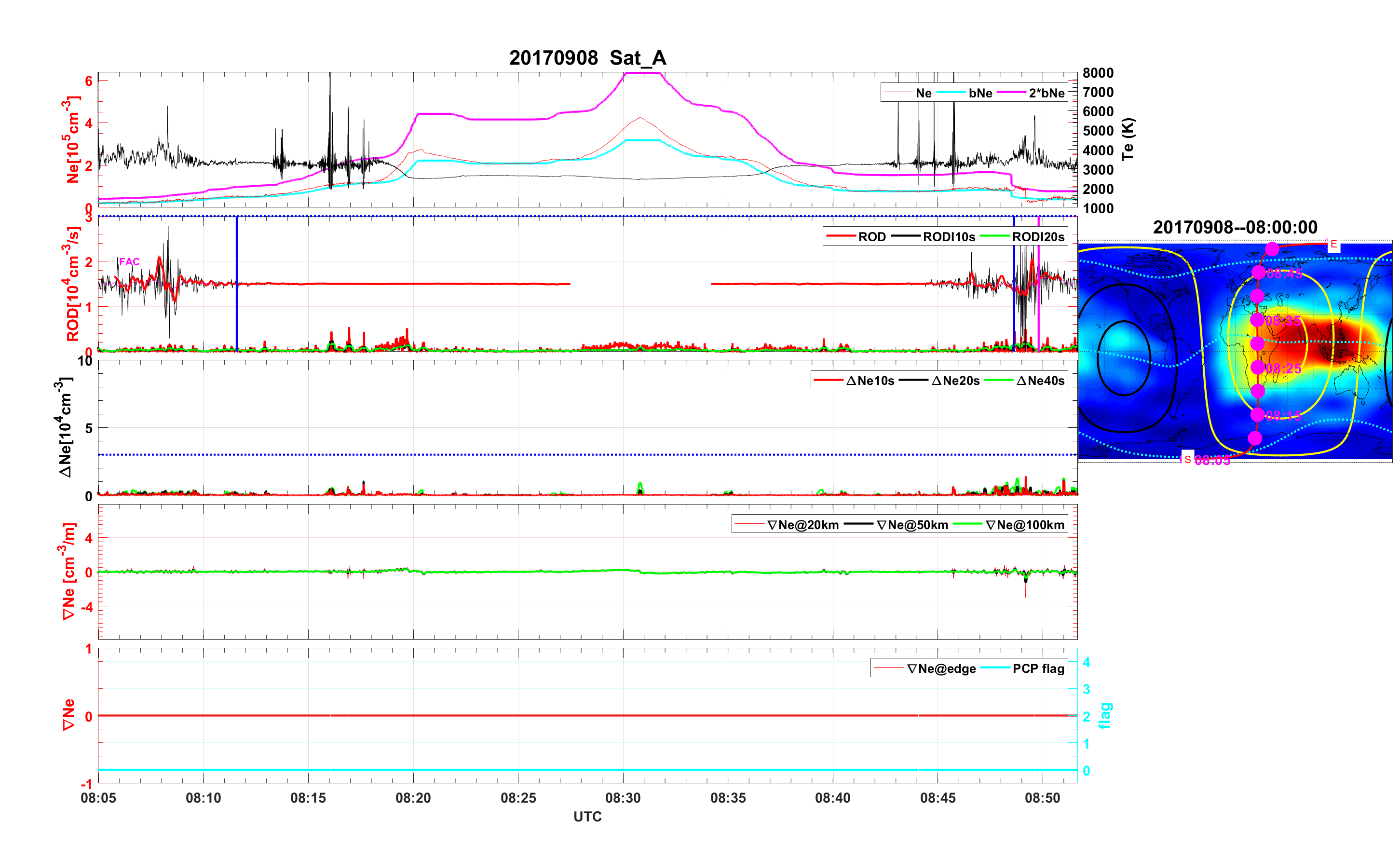Click the map title 20170908--08:00:00

(x=1235, y=227)
